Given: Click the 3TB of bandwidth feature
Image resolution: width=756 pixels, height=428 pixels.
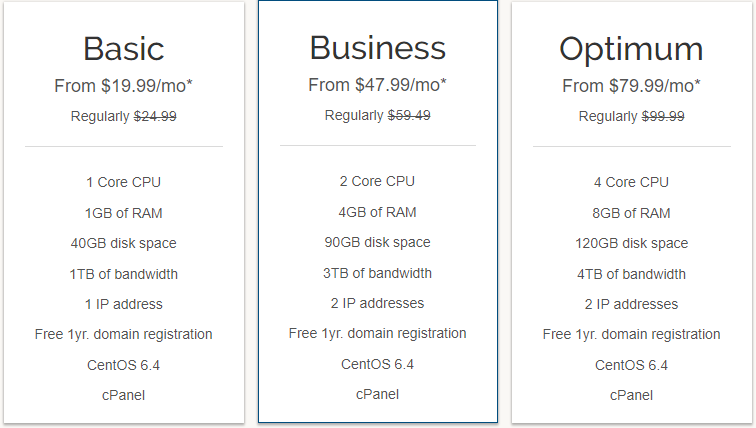Looking at the screenshot, I should (377, 273).
